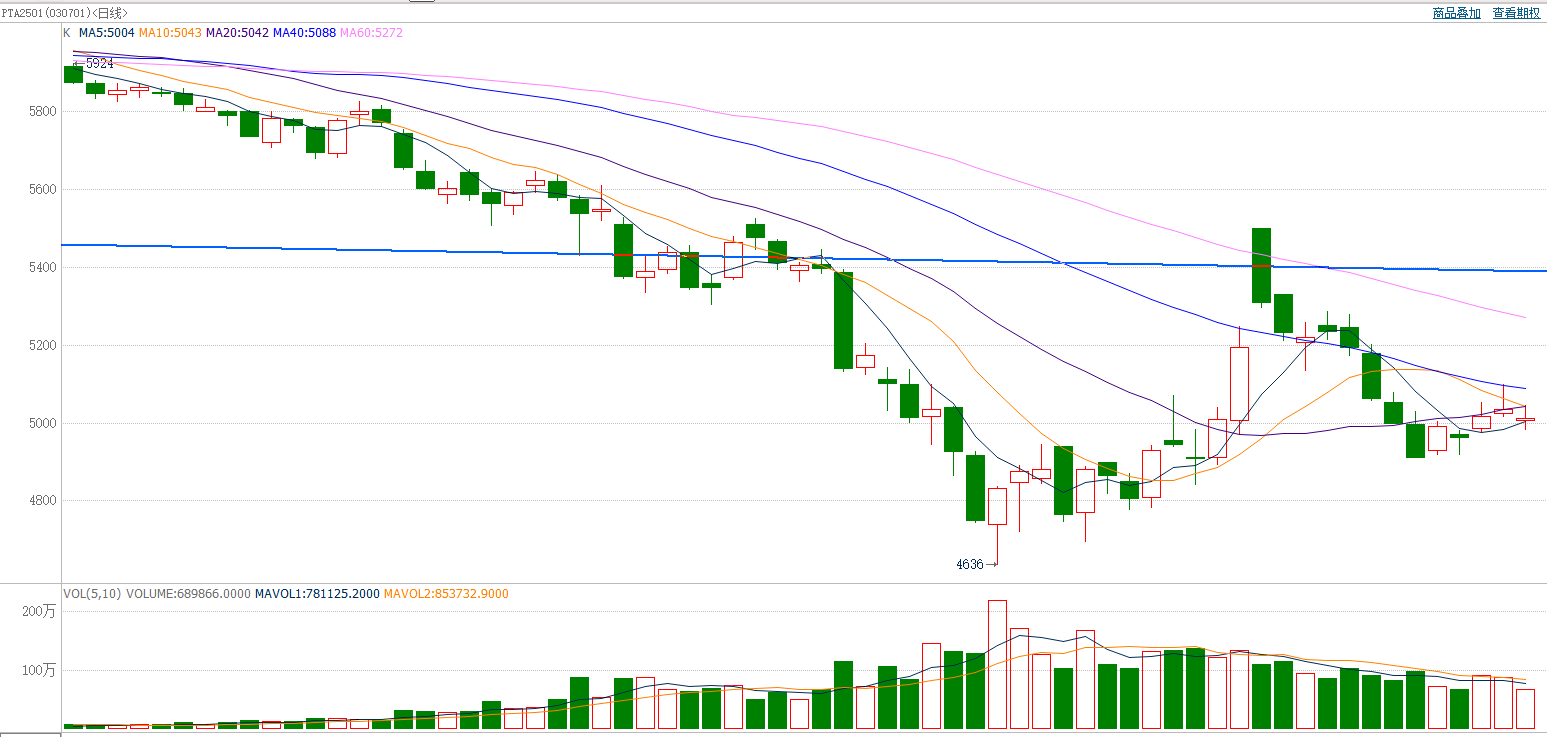
Task: Select the MA5:5004 indicator label
Action: click(107, 33)
